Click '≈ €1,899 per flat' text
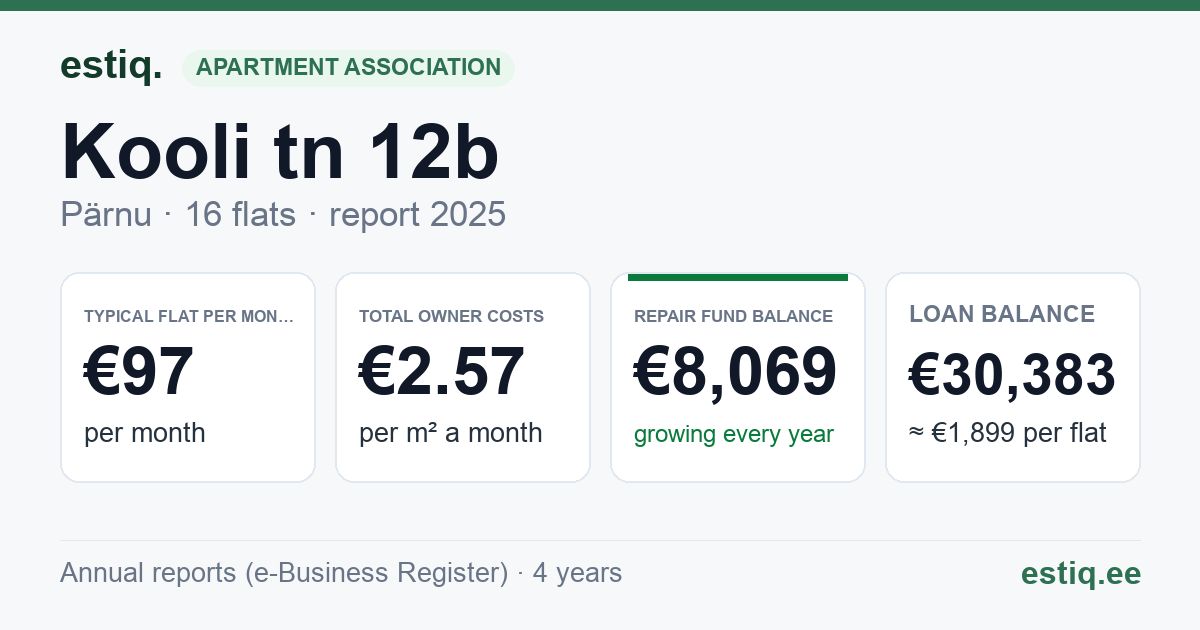 [1008, 433]
